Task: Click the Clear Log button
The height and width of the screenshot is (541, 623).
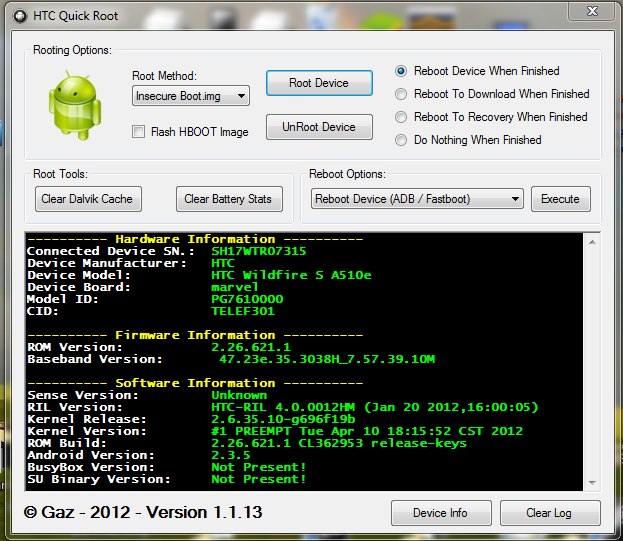Action: tap(550, 513)
